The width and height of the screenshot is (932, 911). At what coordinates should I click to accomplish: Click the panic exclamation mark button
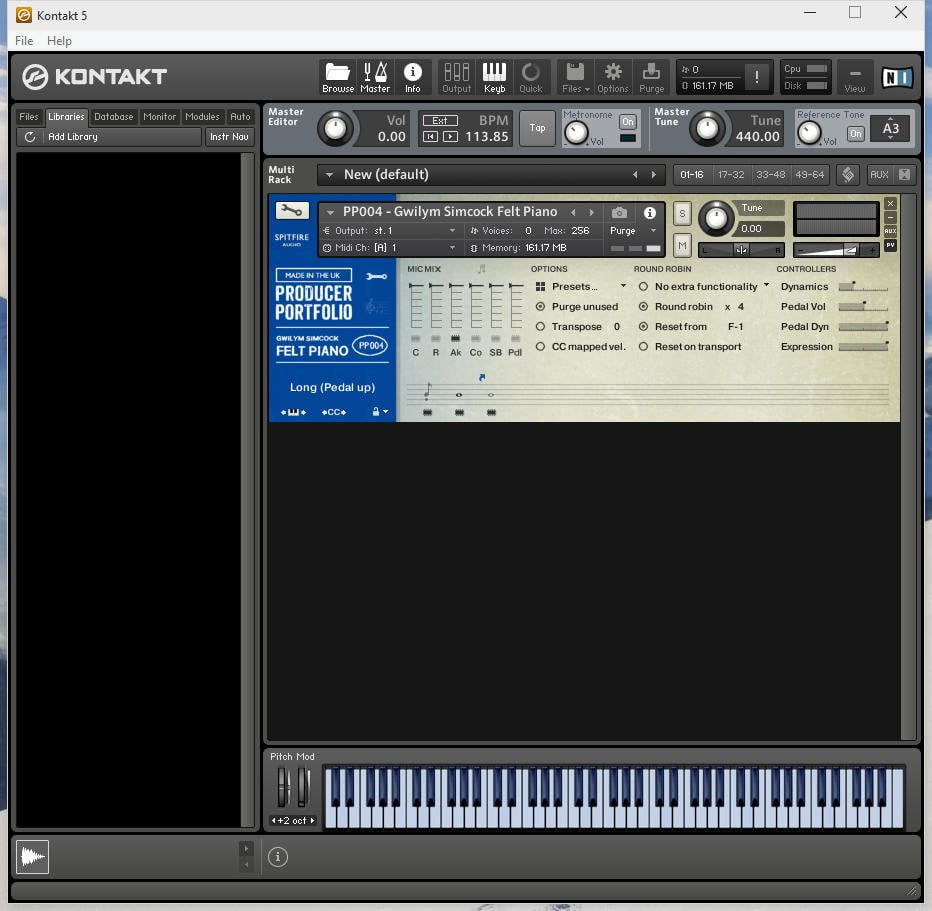click(756, 77)
